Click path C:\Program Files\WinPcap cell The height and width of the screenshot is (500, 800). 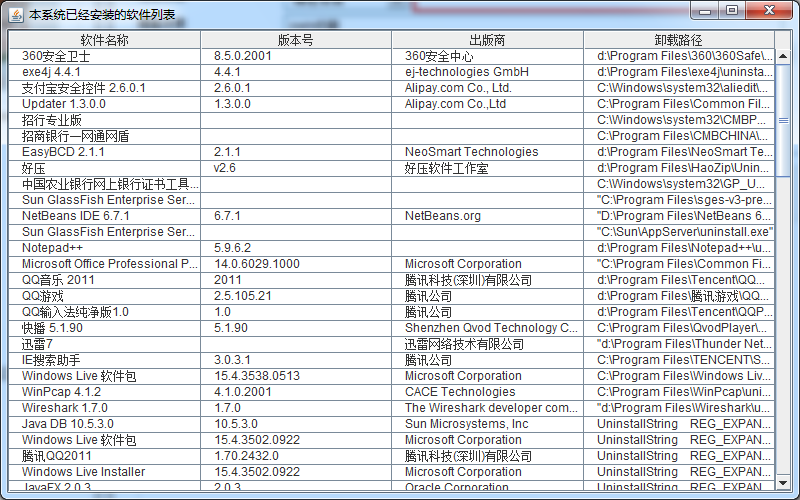point(679,392)
